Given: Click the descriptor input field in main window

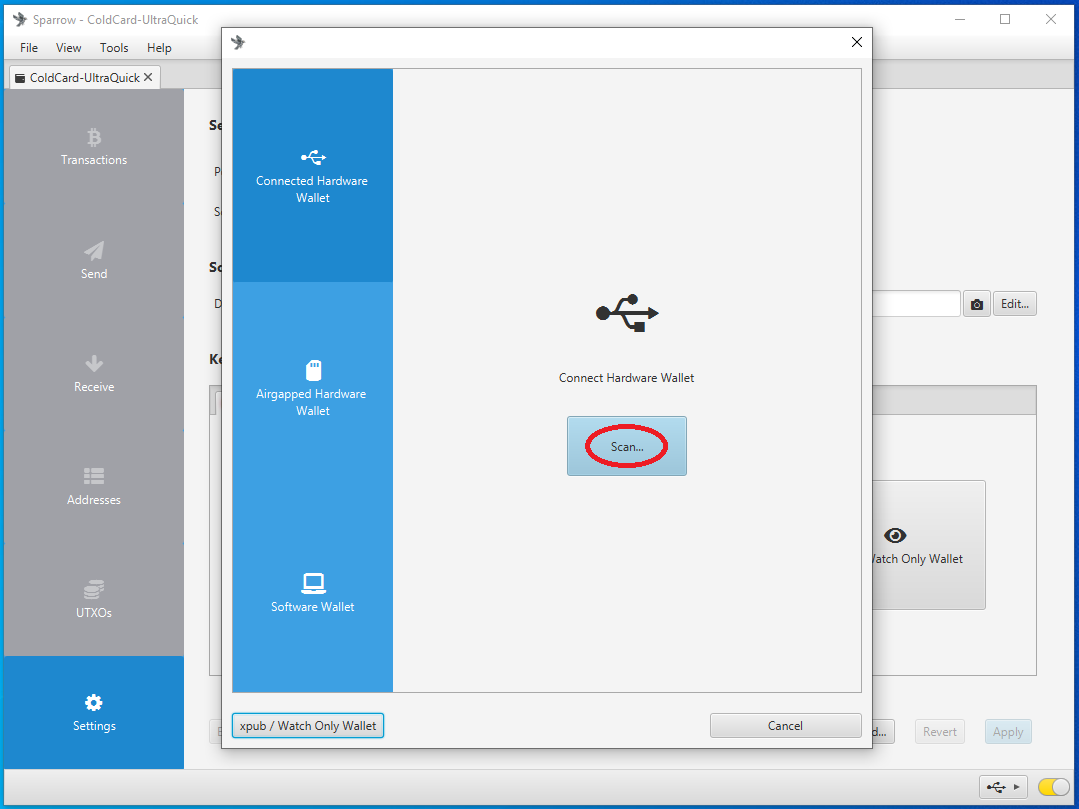Looking at the screenshot, I should tap(916, 304).
